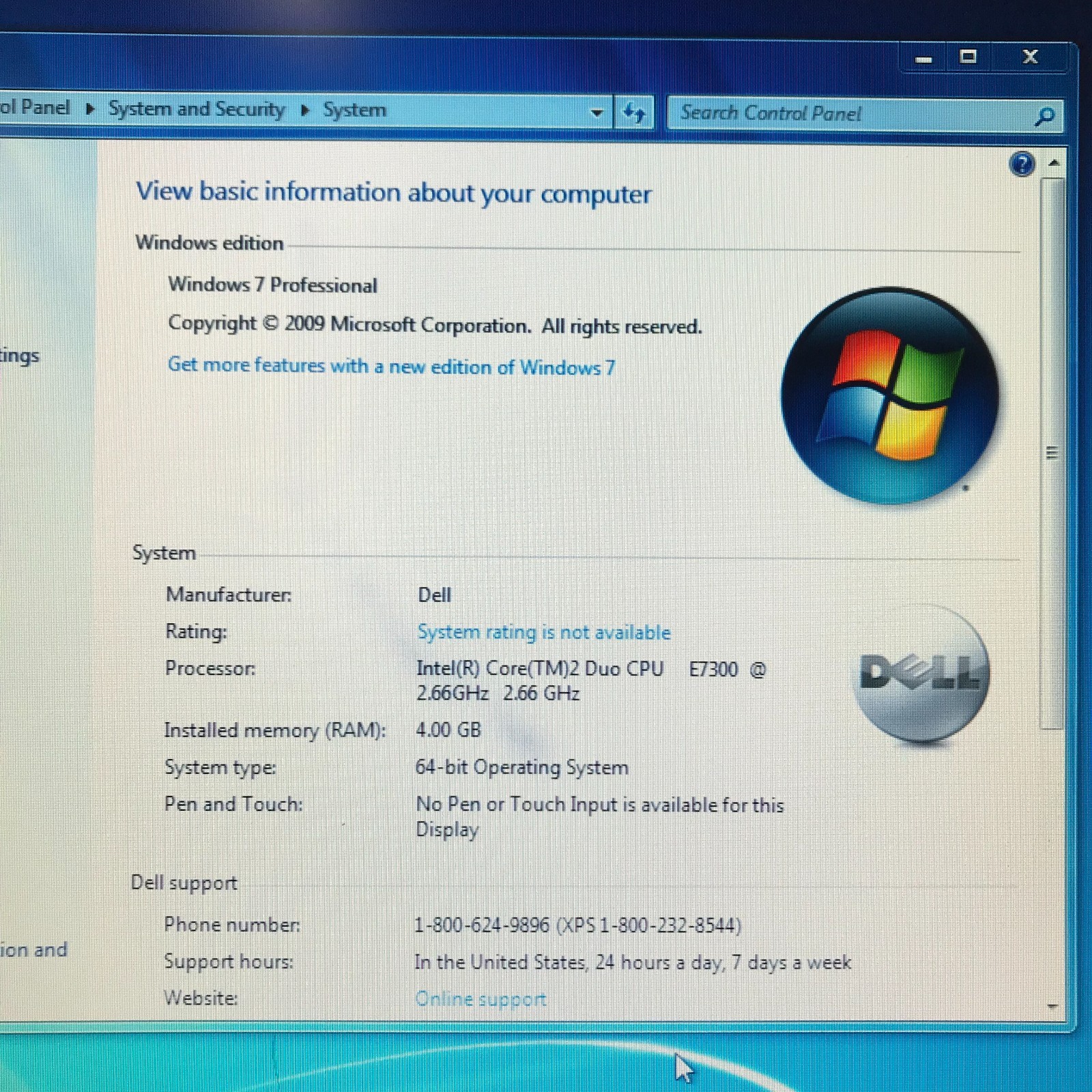
Task: Click the 'Windows edition' section header
Action: pos(209,243)
